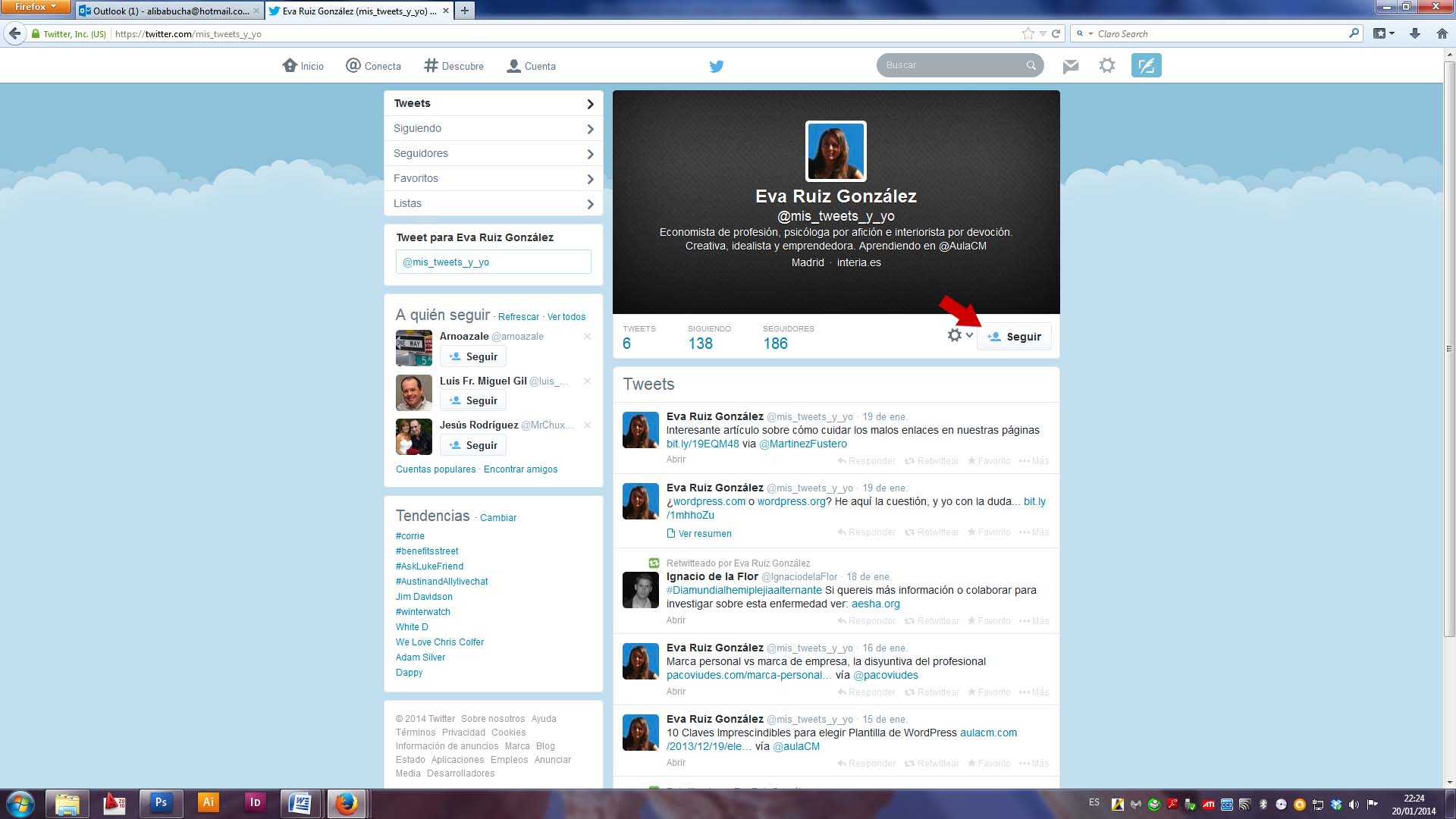Click the compose new tweet icon
The height and width of the screenshot is (819, 1456).
pyautogui.click(x=1146, y=66)
